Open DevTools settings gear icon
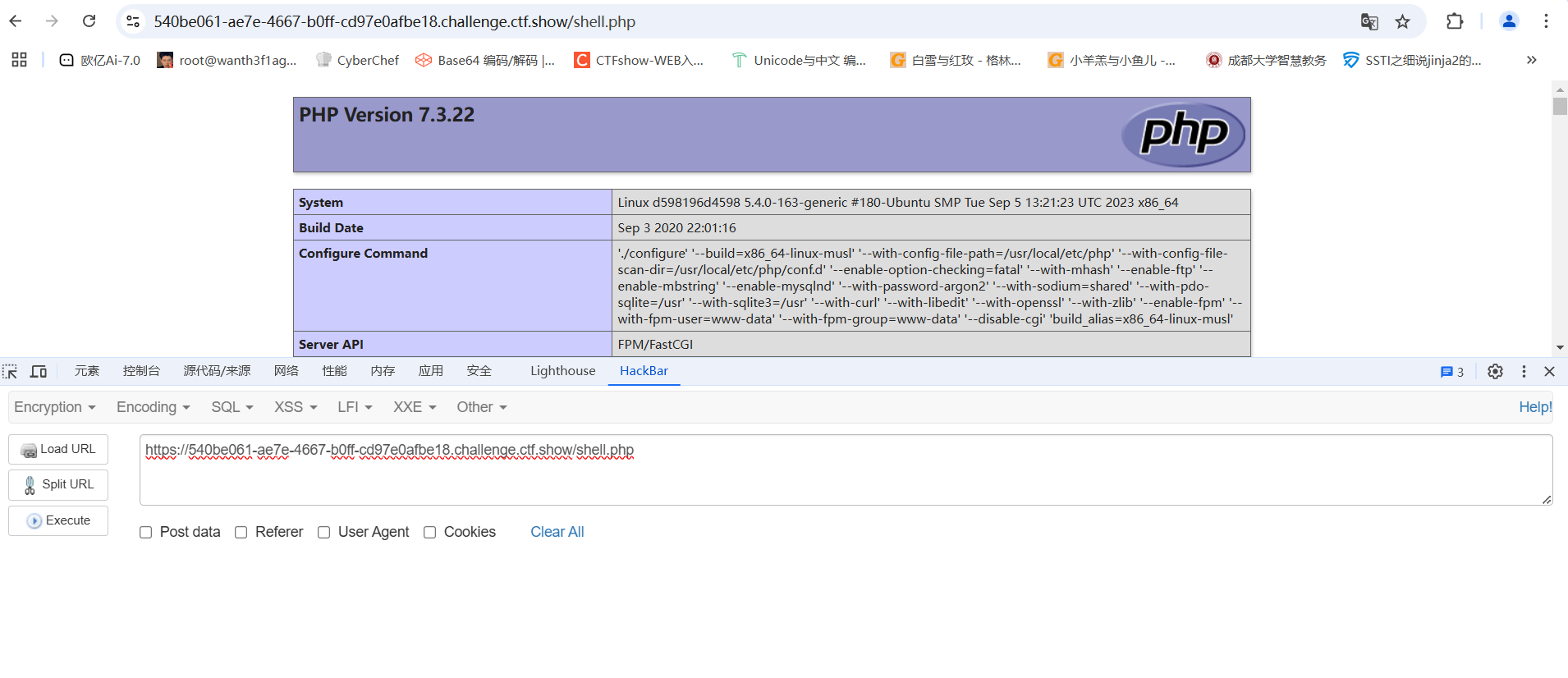Screen dimensions: 1568x678 pyautogui.click(x=1495, y=372)
